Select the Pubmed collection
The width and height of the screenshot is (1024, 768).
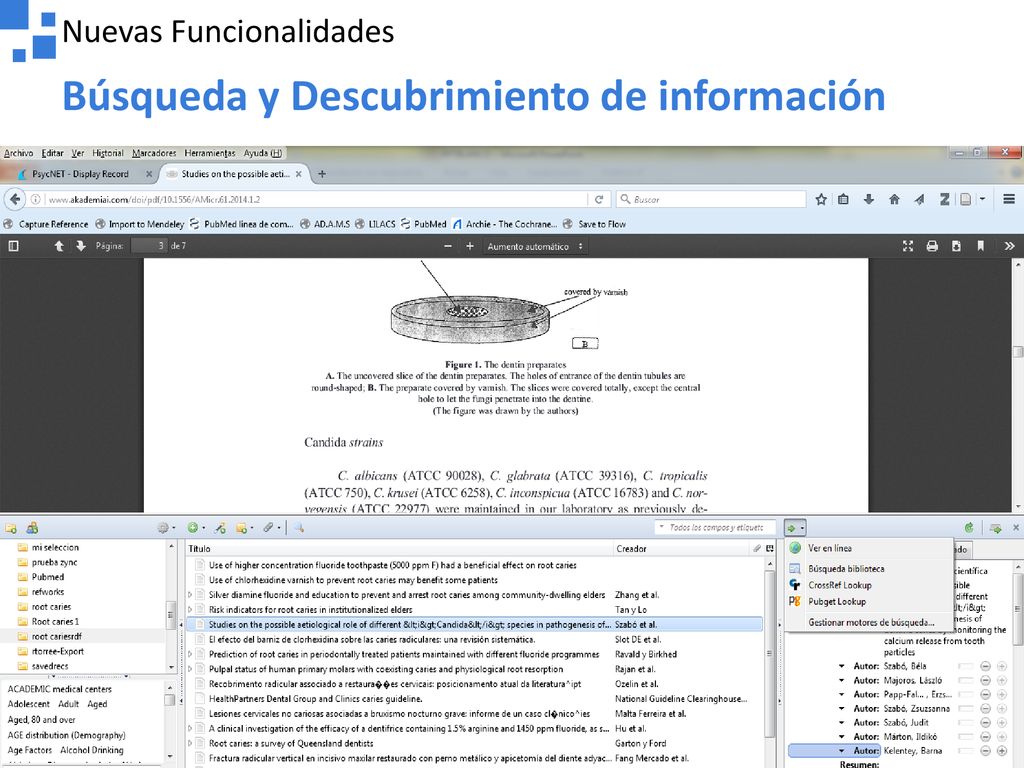pos(48,577)
